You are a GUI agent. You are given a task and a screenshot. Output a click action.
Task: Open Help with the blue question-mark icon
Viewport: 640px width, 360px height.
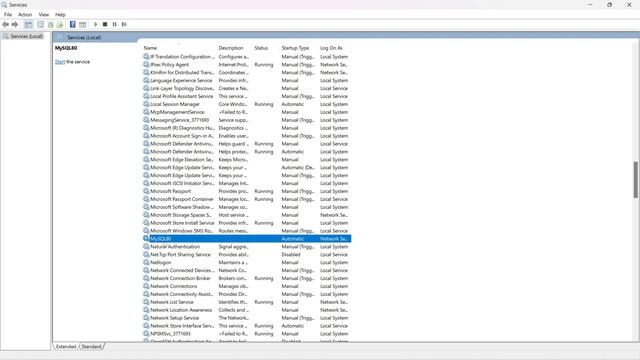pyautogui.click(x=73, y=24)
